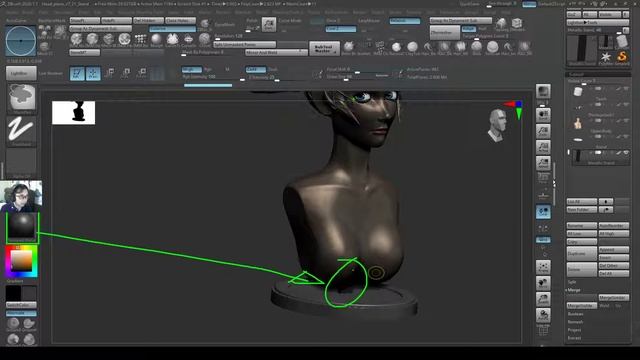This screenshot has width=640, height=360.
Task: Click the Rotate view icon in right shelf
Action: click(x=543, y=315)
